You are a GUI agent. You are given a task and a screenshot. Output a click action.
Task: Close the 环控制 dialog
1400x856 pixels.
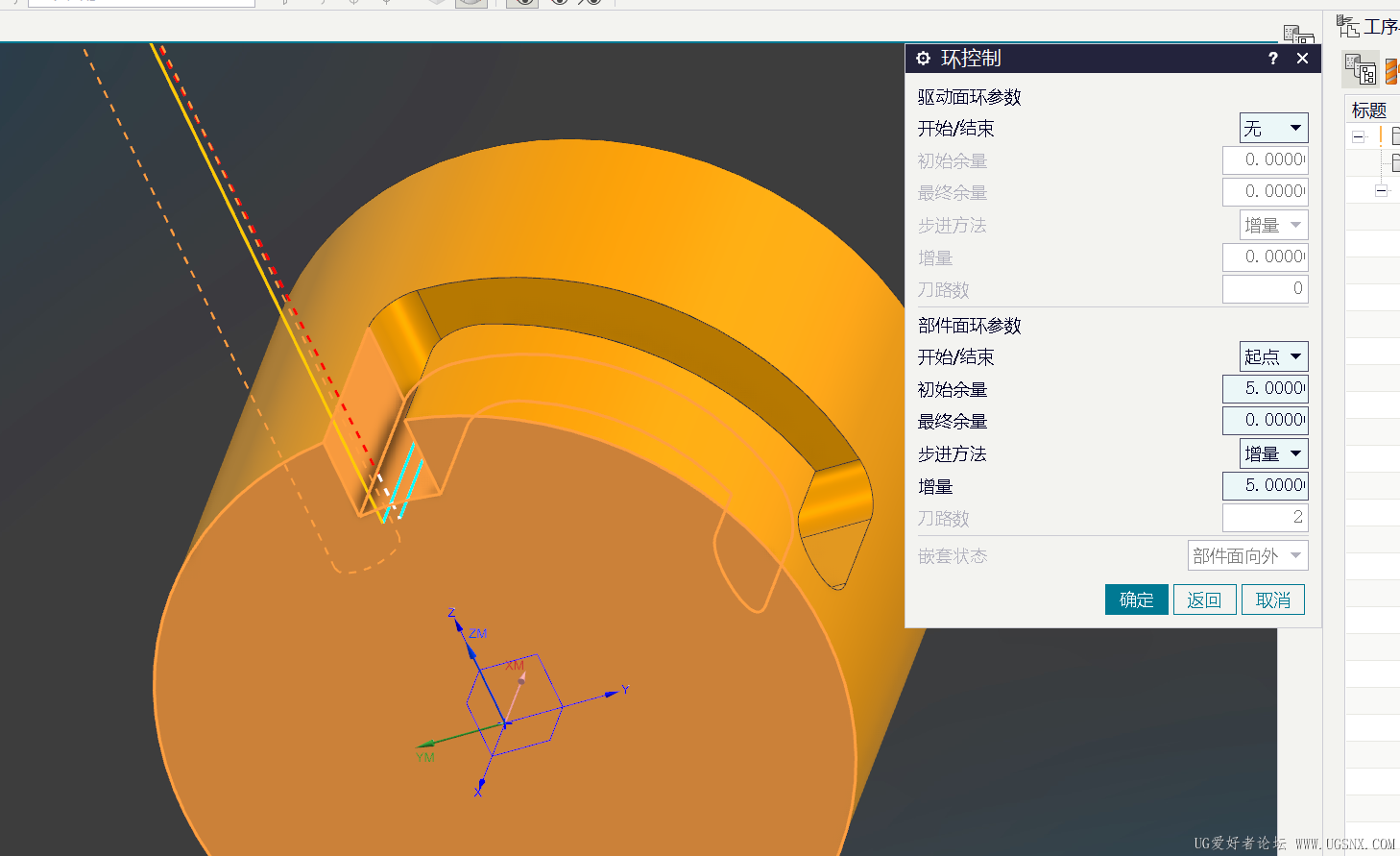pos(1302,59)
